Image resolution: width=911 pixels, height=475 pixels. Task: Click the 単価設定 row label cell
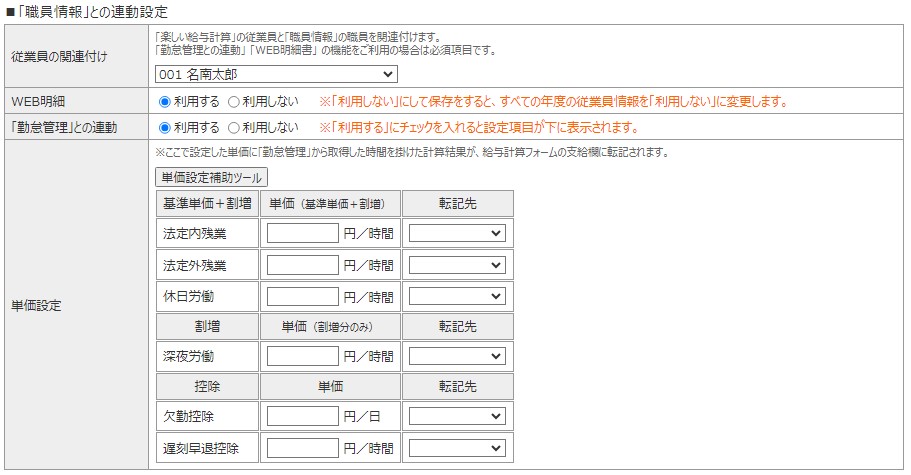pos(75,305)
